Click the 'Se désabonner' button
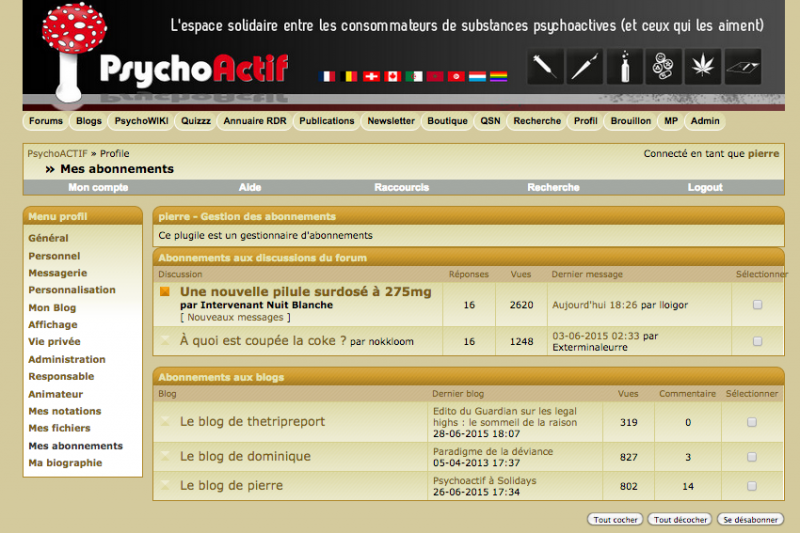 pos(750,520)
